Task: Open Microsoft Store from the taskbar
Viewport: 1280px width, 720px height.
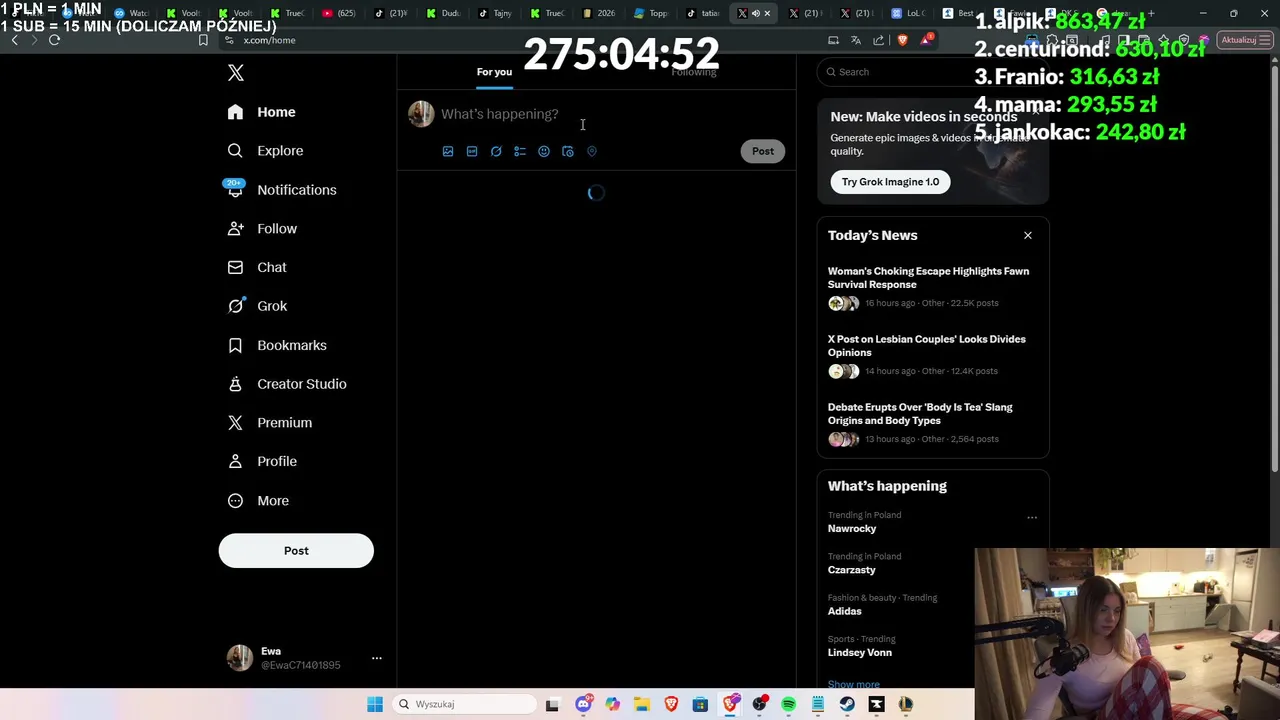Action: click(700, 704)
